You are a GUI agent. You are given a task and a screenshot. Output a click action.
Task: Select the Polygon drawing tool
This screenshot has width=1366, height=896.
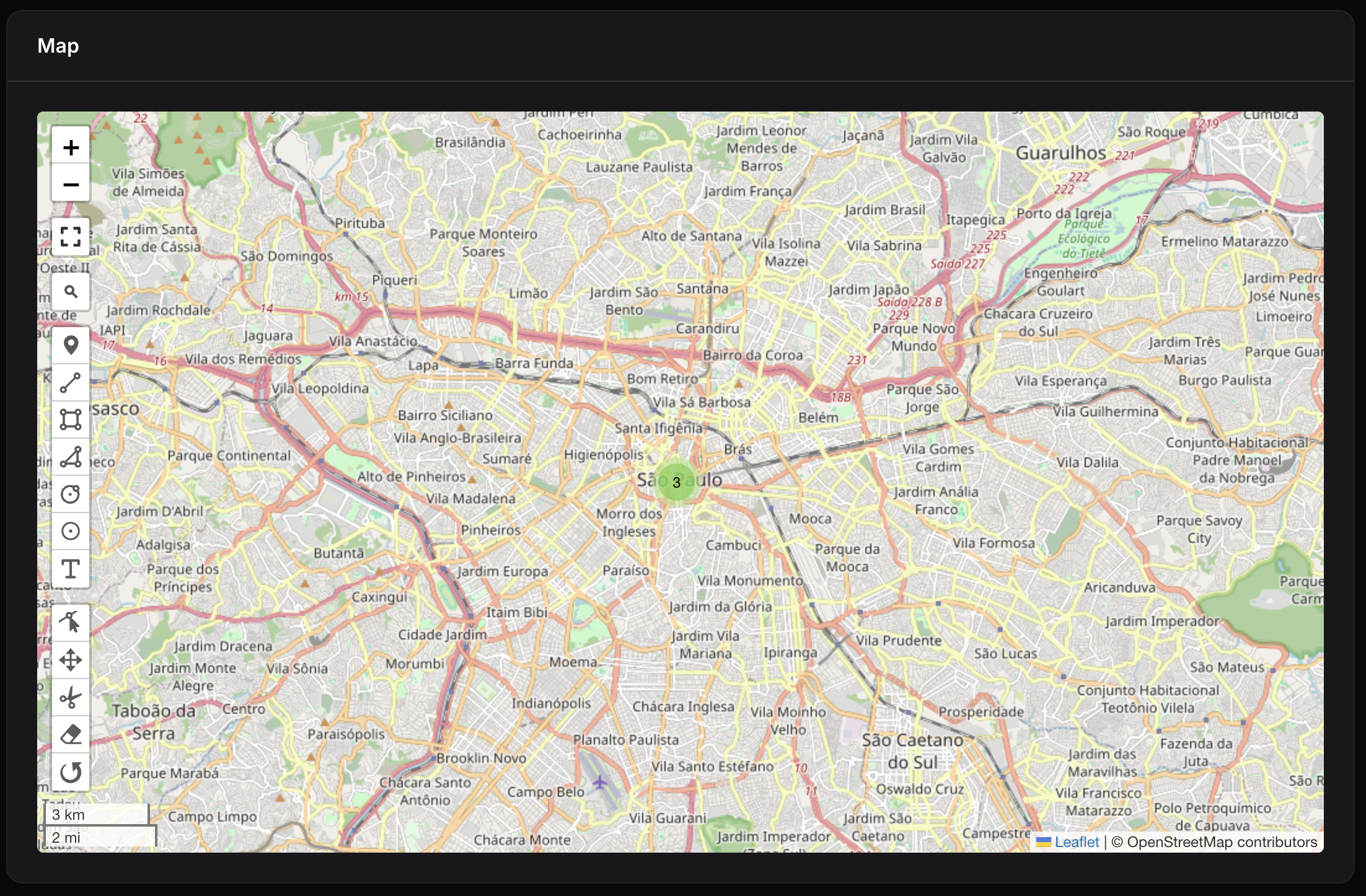71,457
